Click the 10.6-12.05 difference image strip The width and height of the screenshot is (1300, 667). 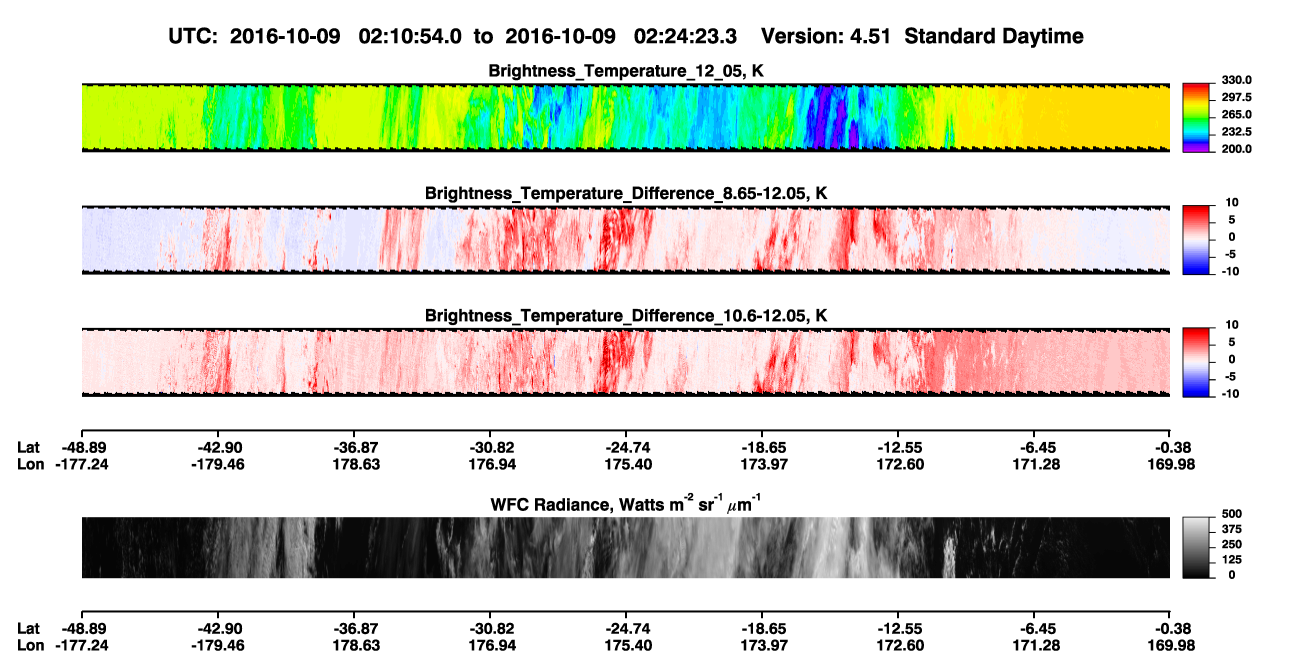626,362
